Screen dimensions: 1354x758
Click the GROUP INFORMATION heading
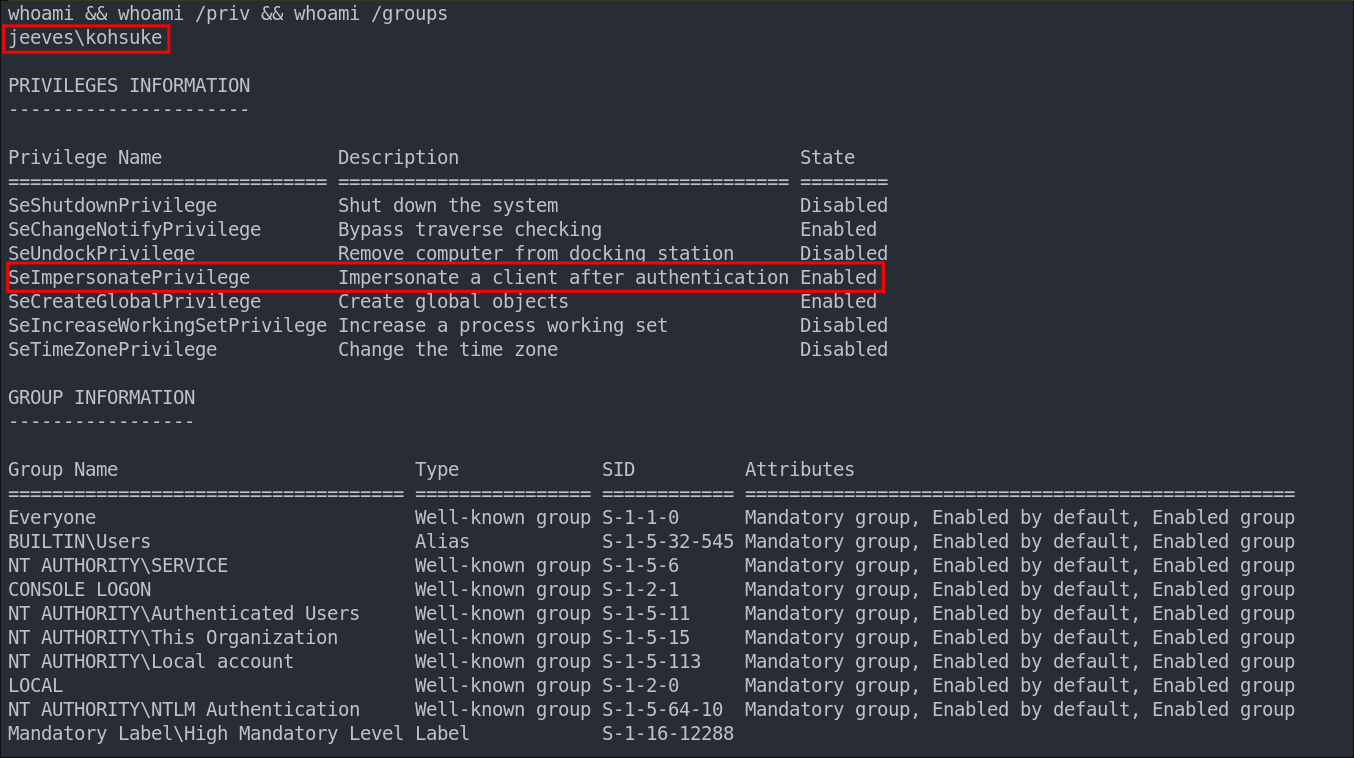pyautogui.click(x=102, y=398)
